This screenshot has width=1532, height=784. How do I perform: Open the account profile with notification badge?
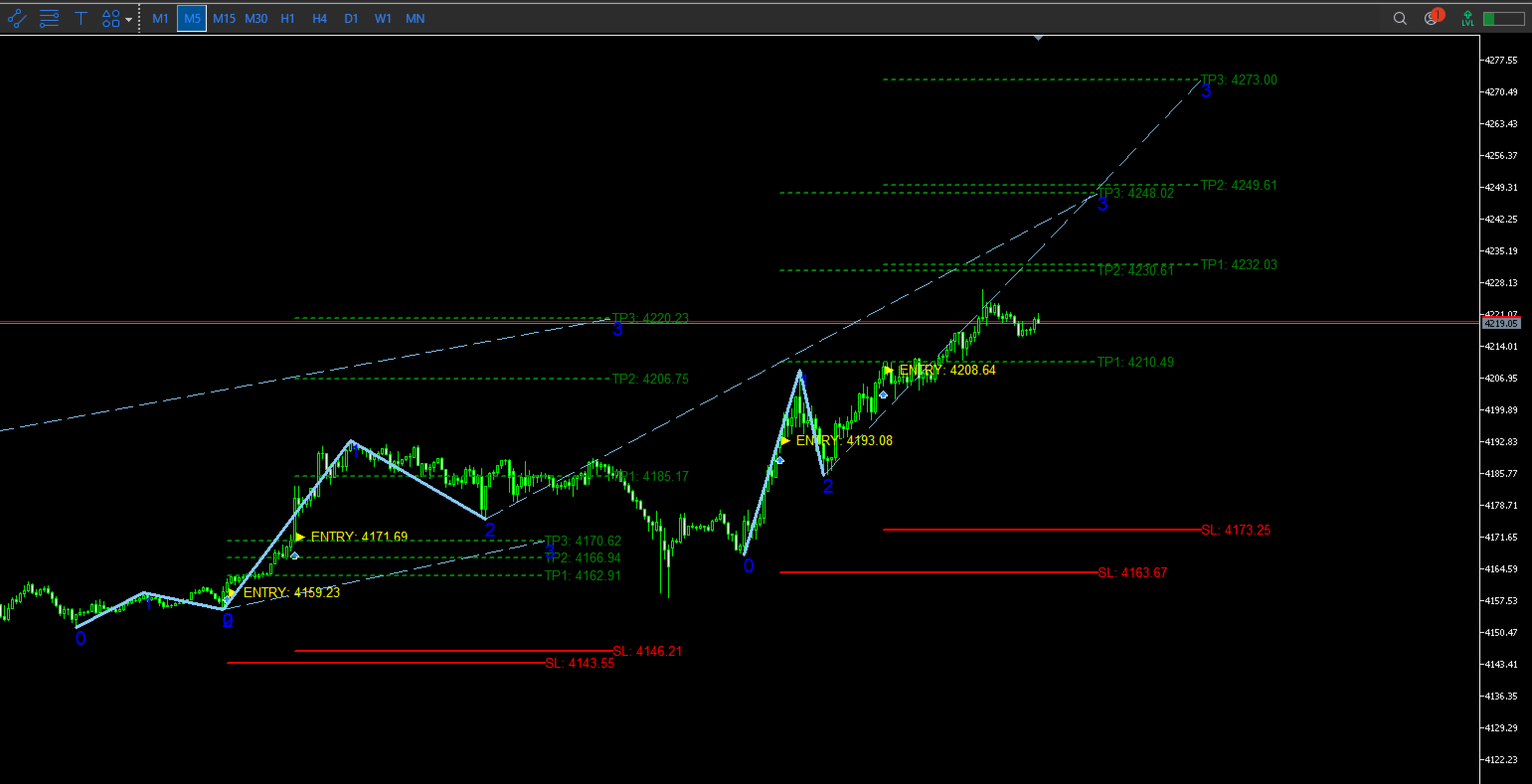(x=1433, y=17)
